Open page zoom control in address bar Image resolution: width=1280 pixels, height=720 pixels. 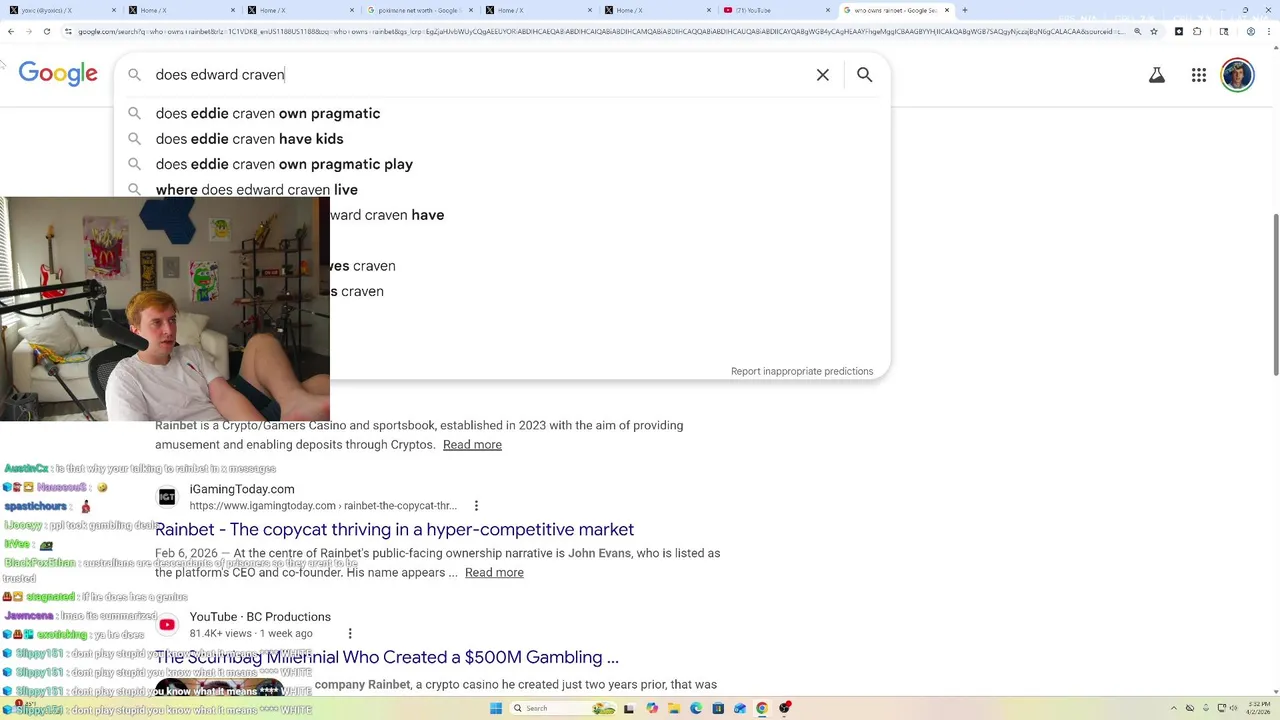pyautogui.click(x=1138, y=31)
